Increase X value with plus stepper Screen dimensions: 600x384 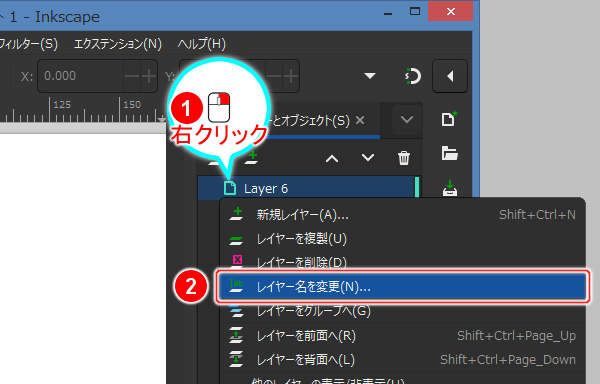(149, 76)
